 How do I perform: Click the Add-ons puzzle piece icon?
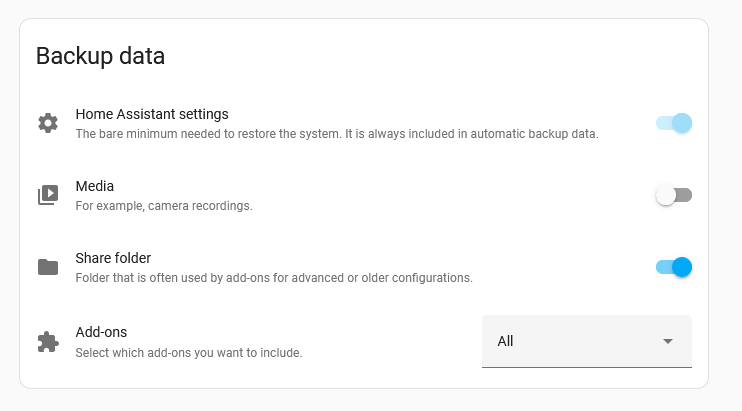[x=48, y=342]
